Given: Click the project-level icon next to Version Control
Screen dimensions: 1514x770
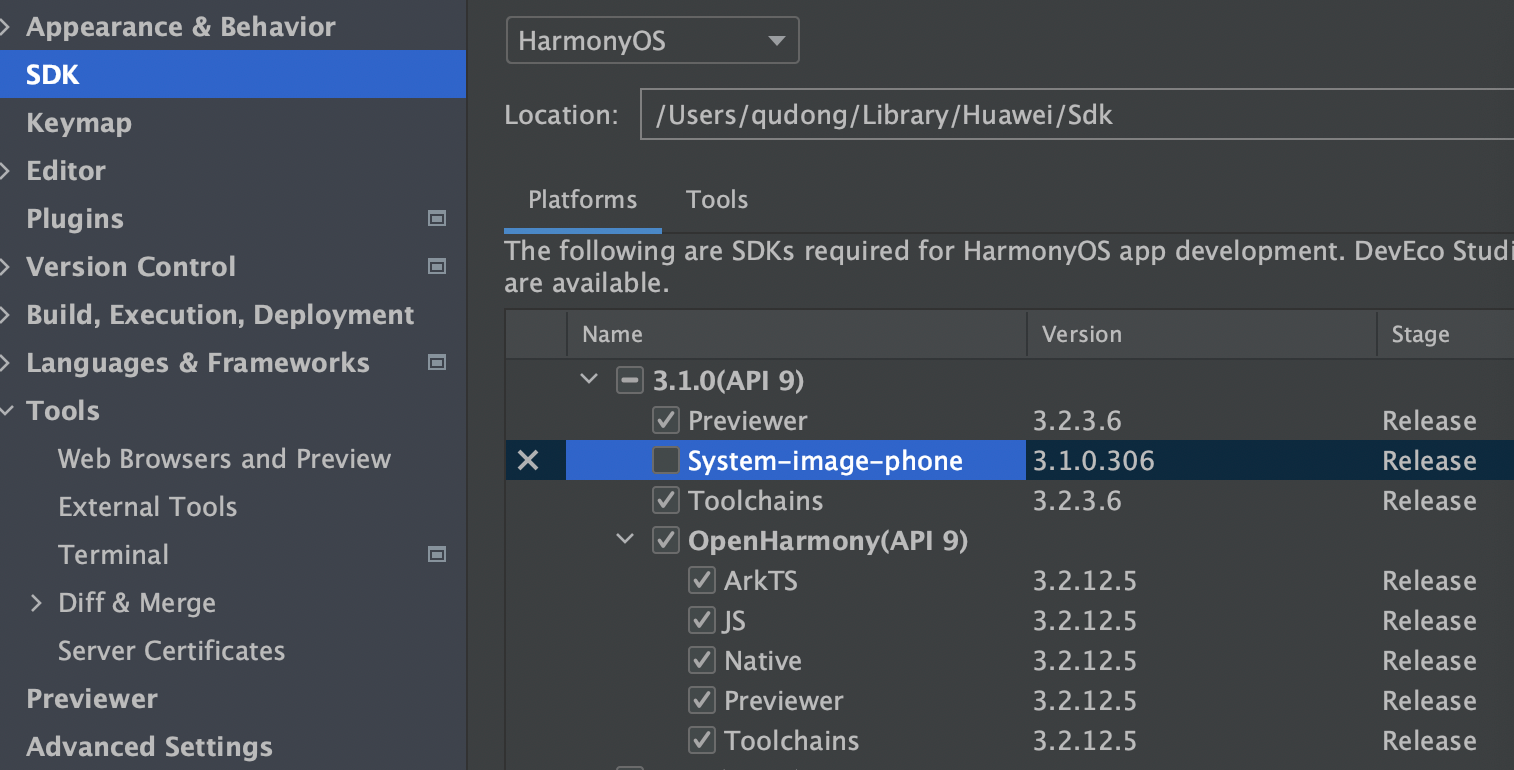Looking at the screenshot, I should (437, 267).
